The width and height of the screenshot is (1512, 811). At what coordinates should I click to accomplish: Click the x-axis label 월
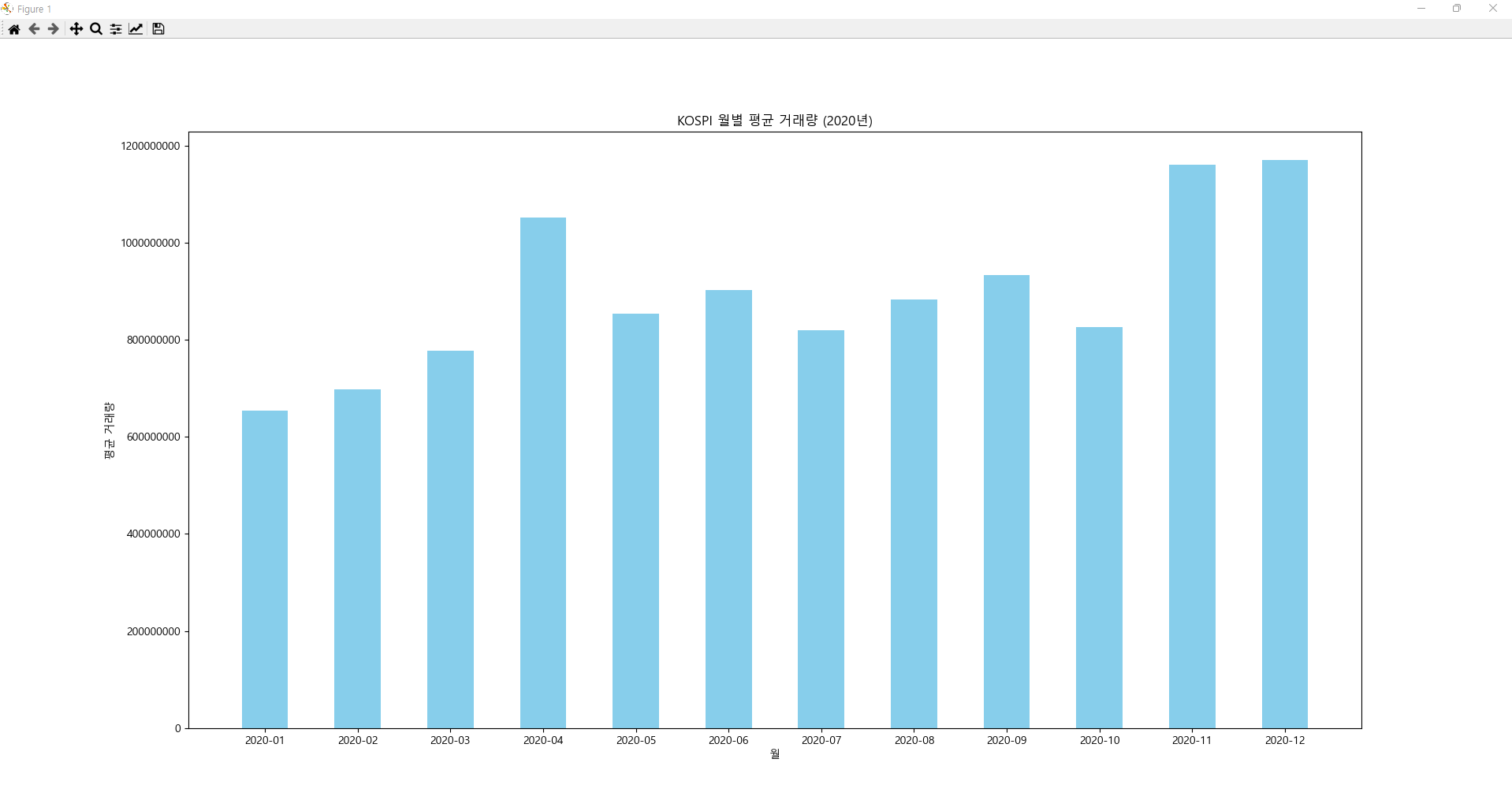[775, 754]
